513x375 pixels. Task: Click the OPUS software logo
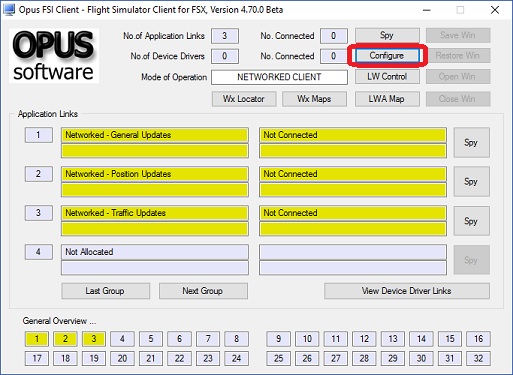pyautogui.click(x=54, y=56)
